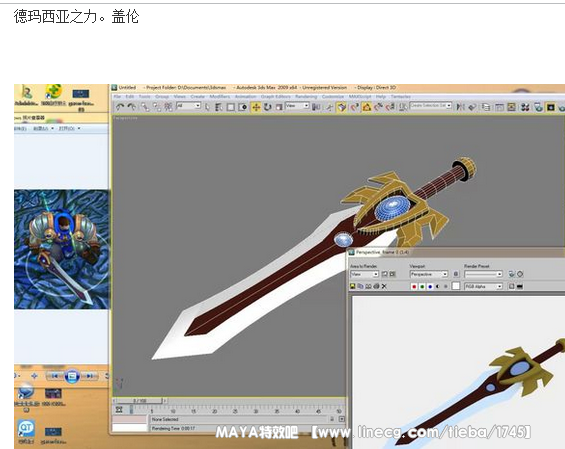Click the Mirror tool icon
This screenshot has width=565, height=449.
pyautogui.click(x=460, y=107)
